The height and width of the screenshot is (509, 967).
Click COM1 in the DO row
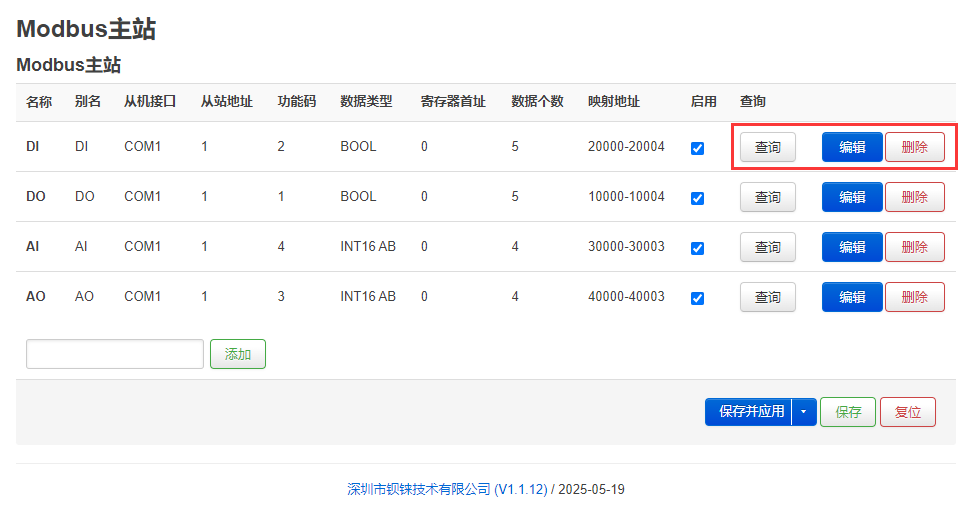pos(142,196)
